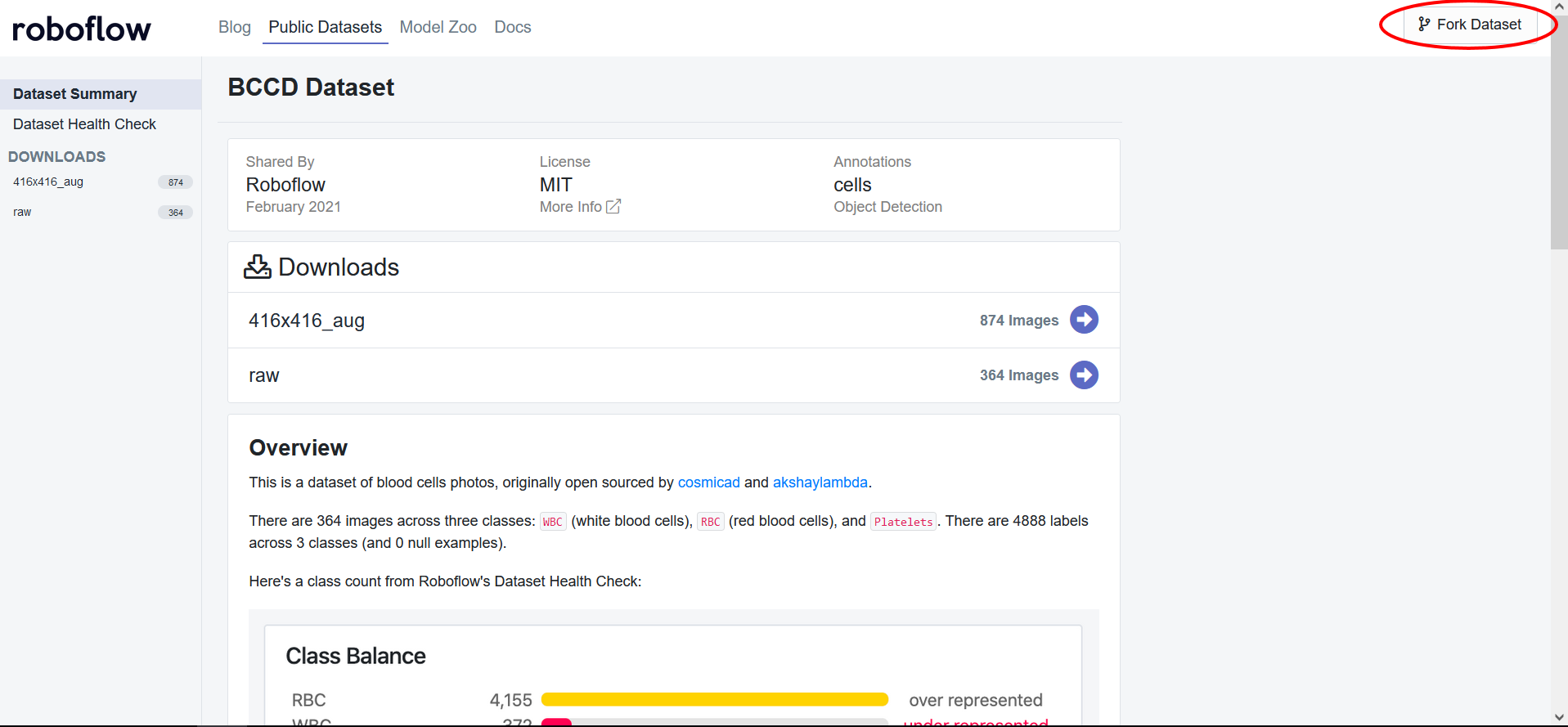Click the DOWNLOADS sidebar heading
The width and height of the screenshot is (1568, 727).
[56, 156]
